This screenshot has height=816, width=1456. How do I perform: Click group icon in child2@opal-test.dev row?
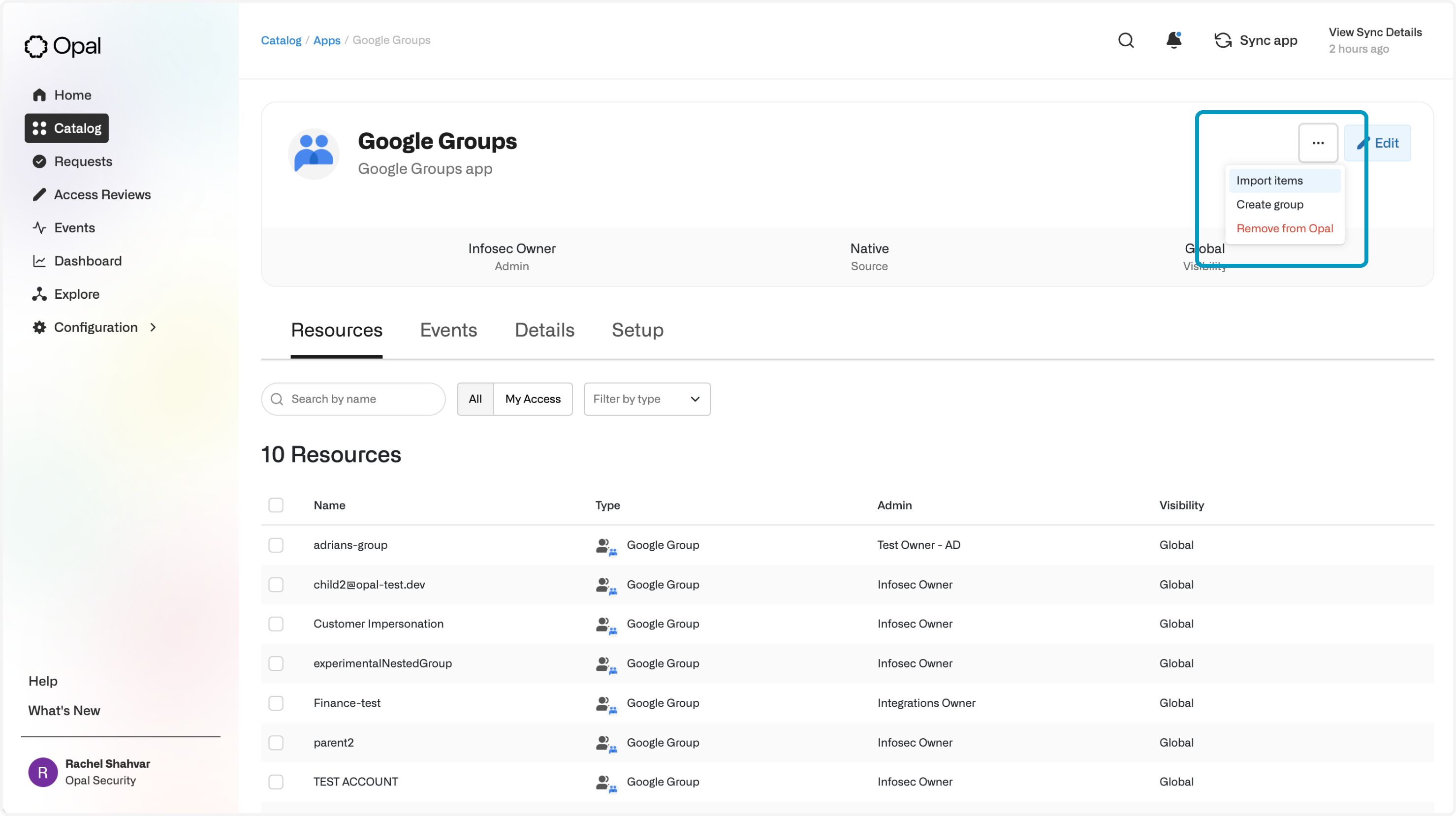[x=606, y=586]
